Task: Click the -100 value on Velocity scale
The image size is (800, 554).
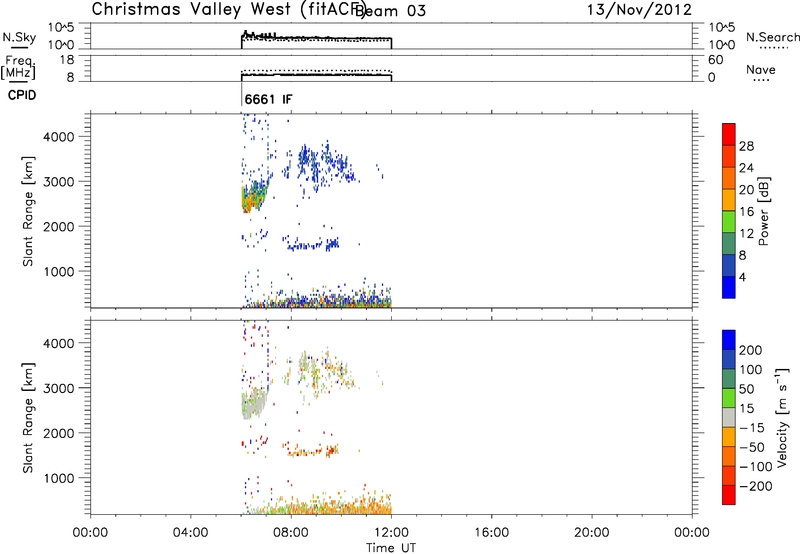Action: (756, 467)
